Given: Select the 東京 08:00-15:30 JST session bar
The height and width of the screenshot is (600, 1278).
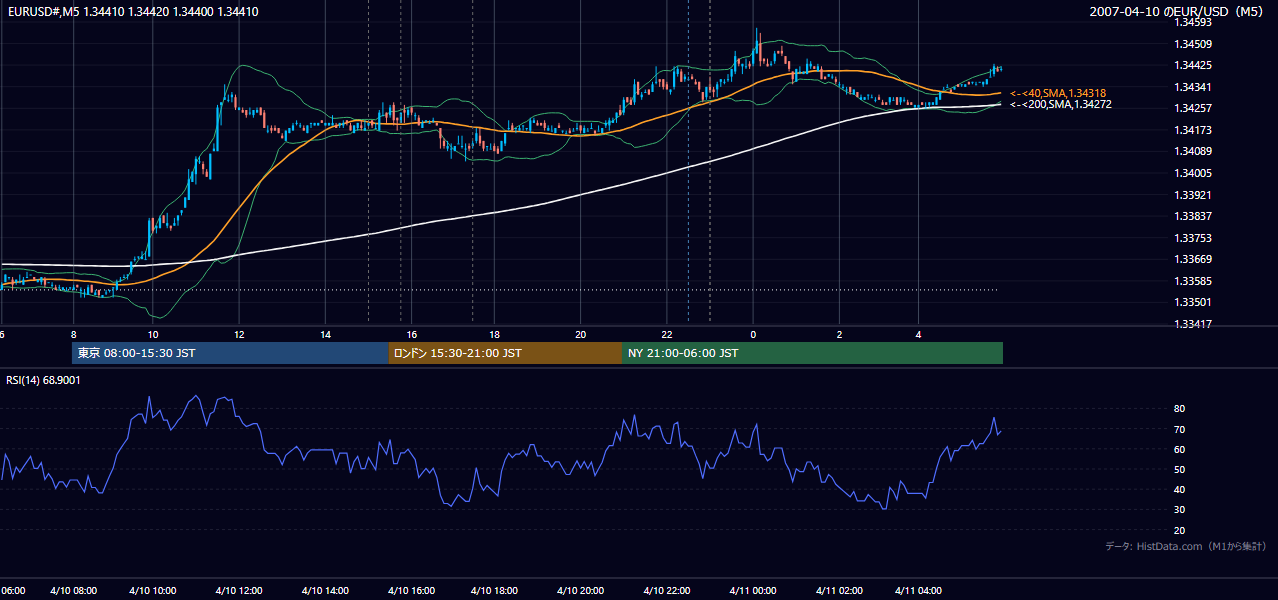Looking at the screenshot, I should point(230,353).
